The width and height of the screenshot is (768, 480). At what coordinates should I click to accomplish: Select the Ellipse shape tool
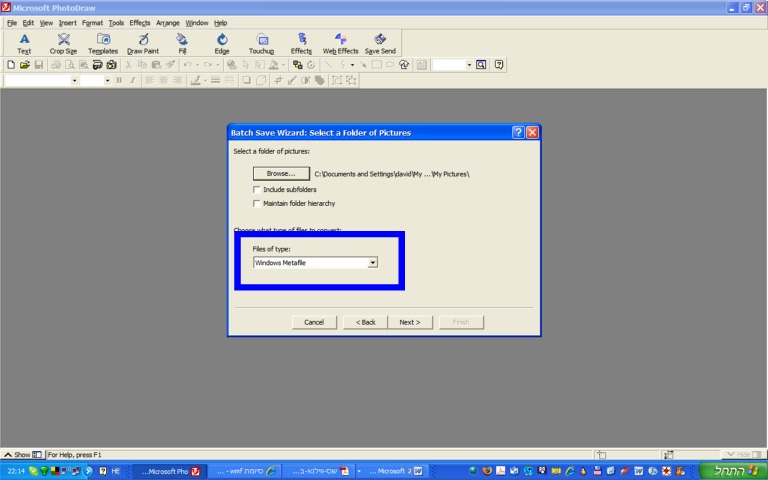point(390,65)
